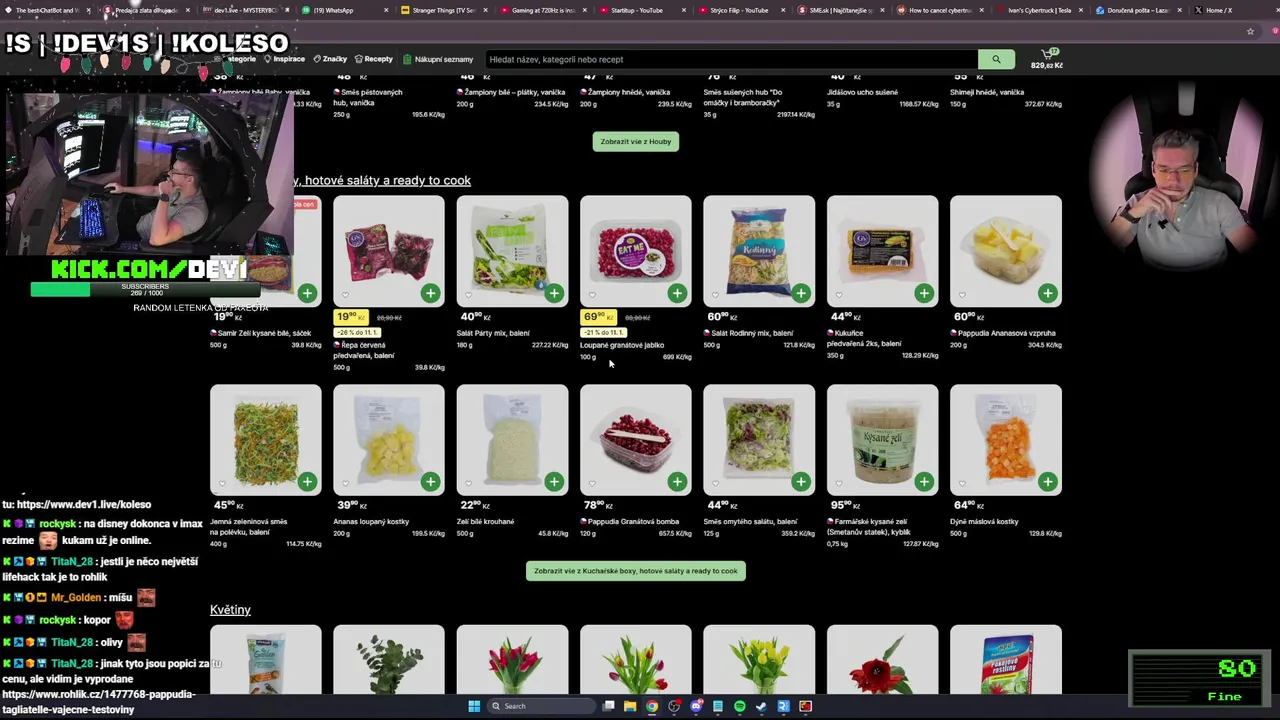Open the red tulips product image
1280x720 pixels.
[512, 660]
